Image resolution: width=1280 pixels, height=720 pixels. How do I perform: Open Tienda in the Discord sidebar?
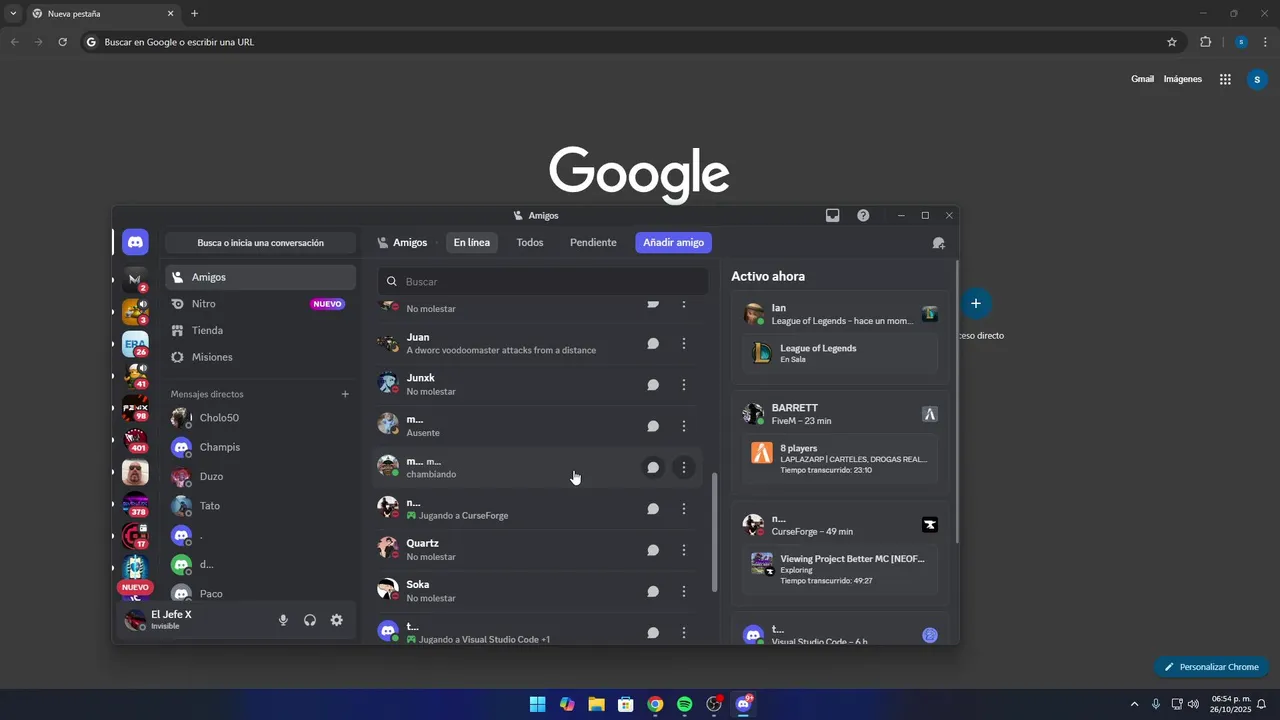260,330
